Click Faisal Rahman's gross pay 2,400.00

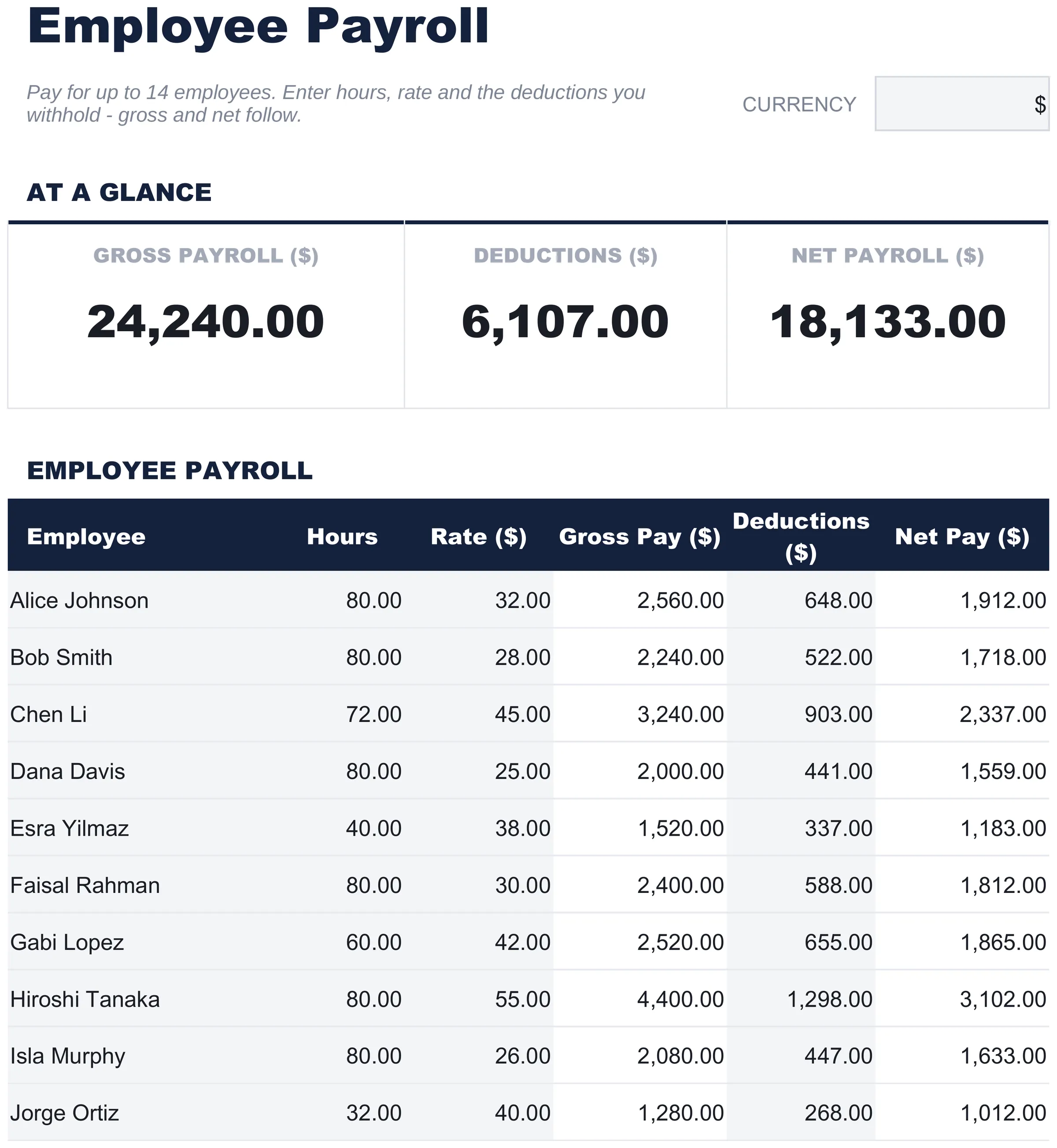pos(680,885)
